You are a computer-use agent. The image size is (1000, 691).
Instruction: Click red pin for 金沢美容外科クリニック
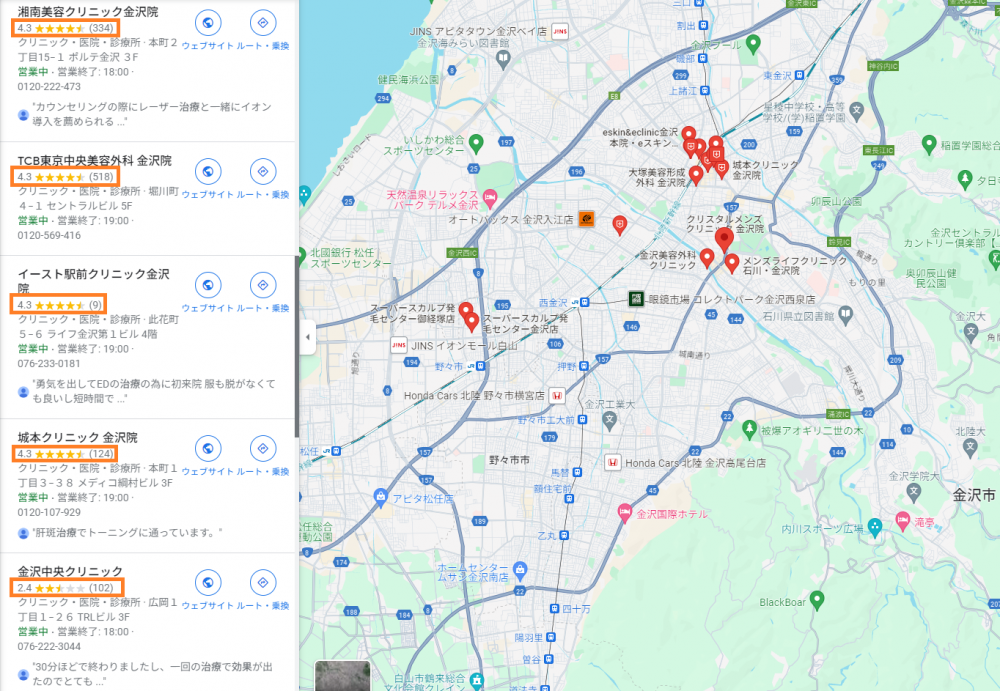[707, 258]
